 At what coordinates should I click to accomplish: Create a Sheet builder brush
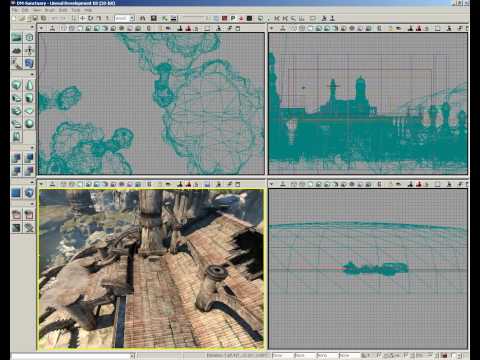[x=29, y=111]
